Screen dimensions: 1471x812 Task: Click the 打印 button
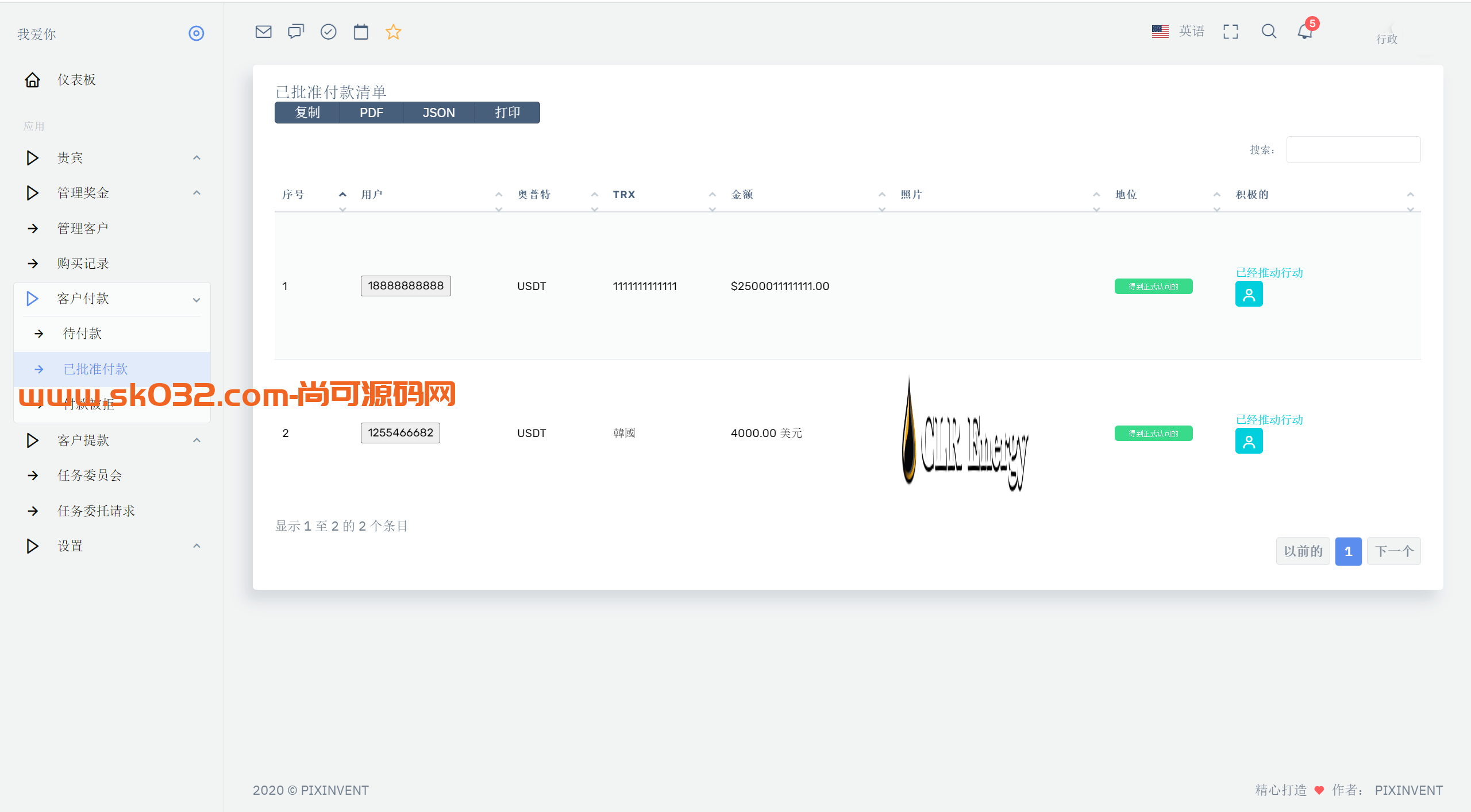(507, 113)
